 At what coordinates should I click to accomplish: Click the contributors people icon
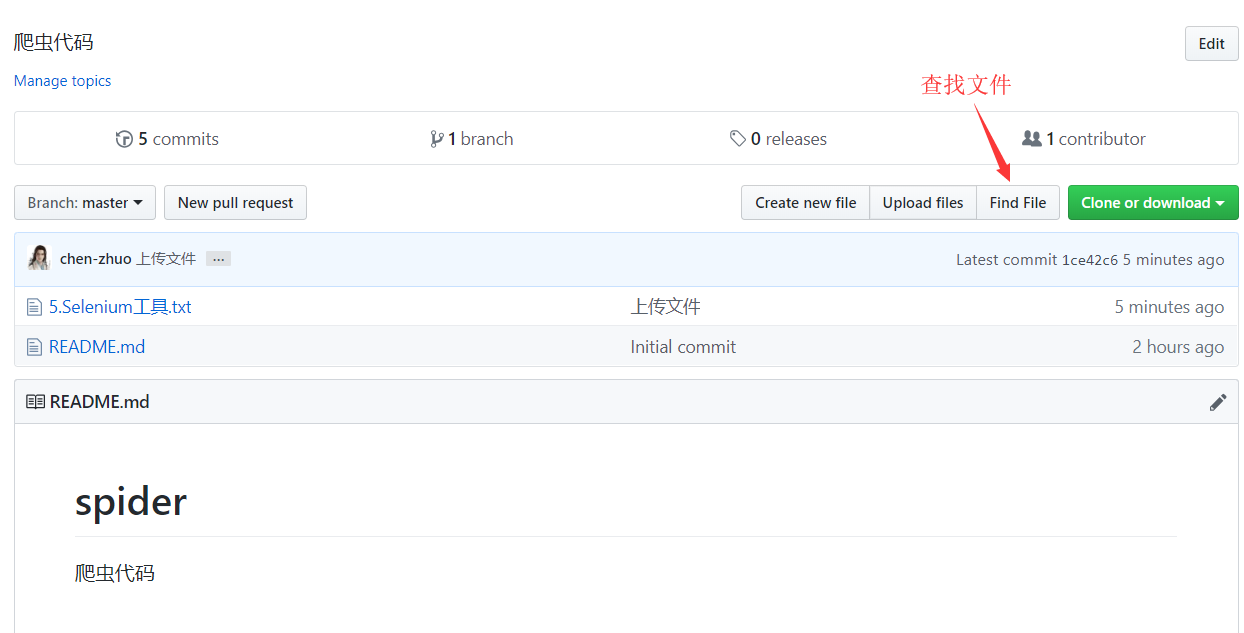pos(1031,139)
